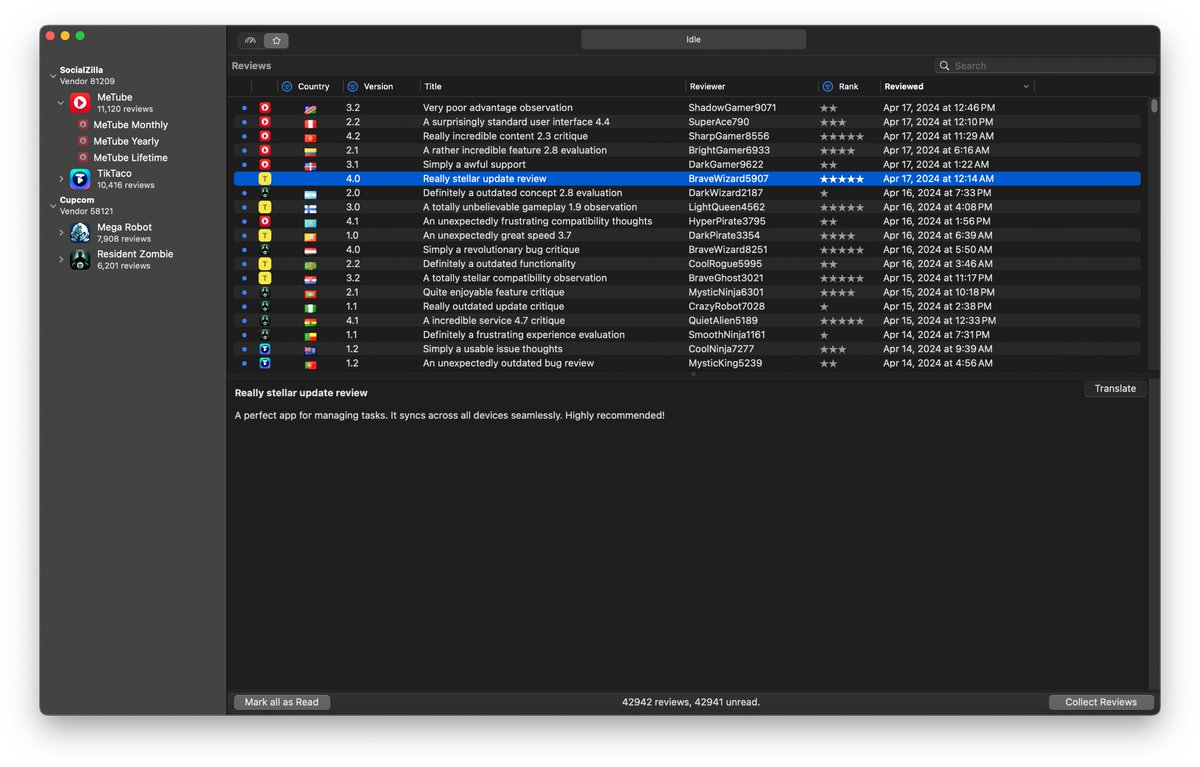The image size is (1200, 767).
Task: Select the star reviews view button
Action: pos(277,40)
